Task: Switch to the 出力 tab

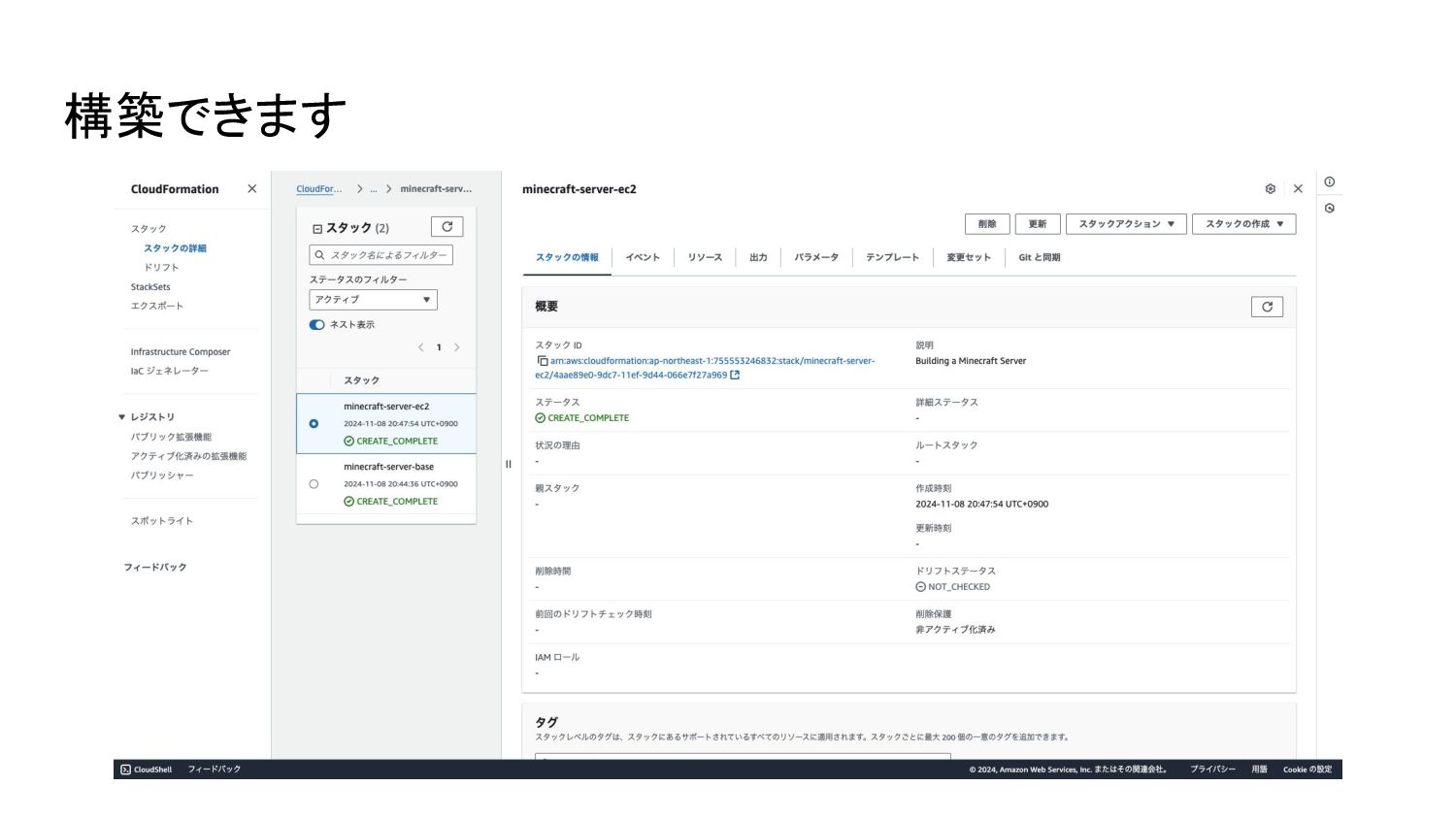Action: 758,257
